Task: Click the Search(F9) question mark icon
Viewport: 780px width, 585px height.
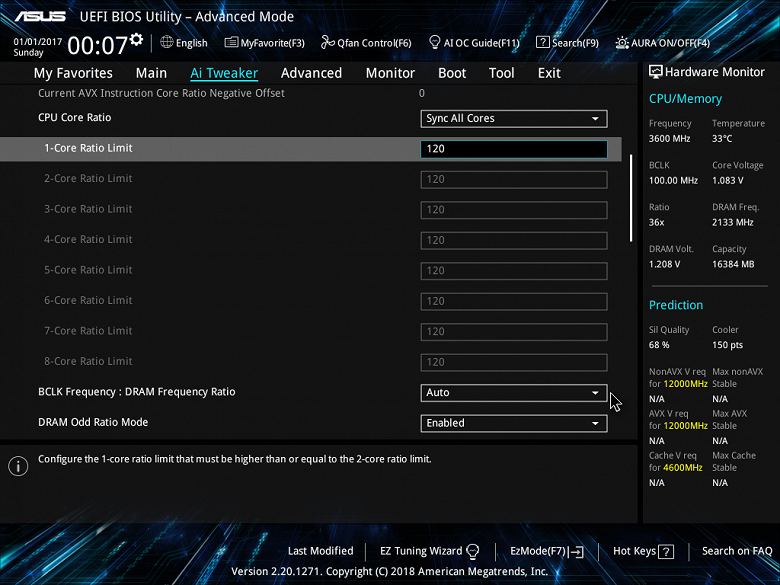Action: point(542,42)
